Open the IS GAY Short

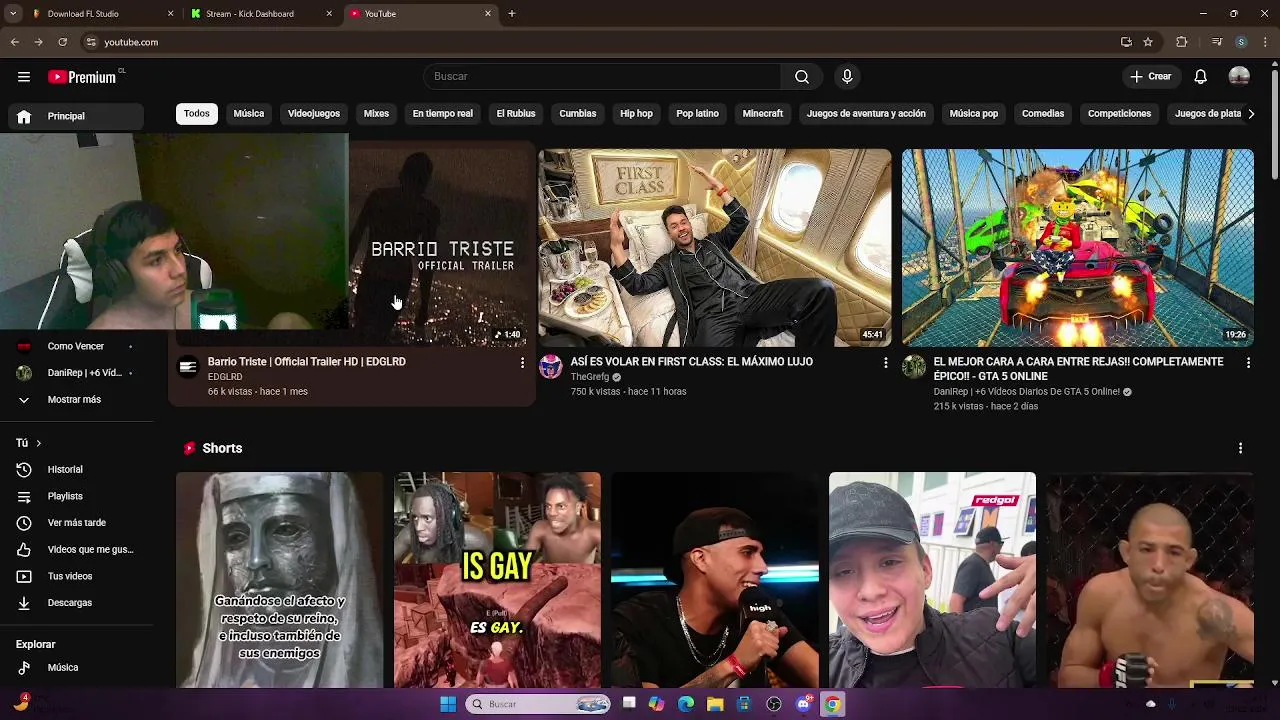point(497,580)
